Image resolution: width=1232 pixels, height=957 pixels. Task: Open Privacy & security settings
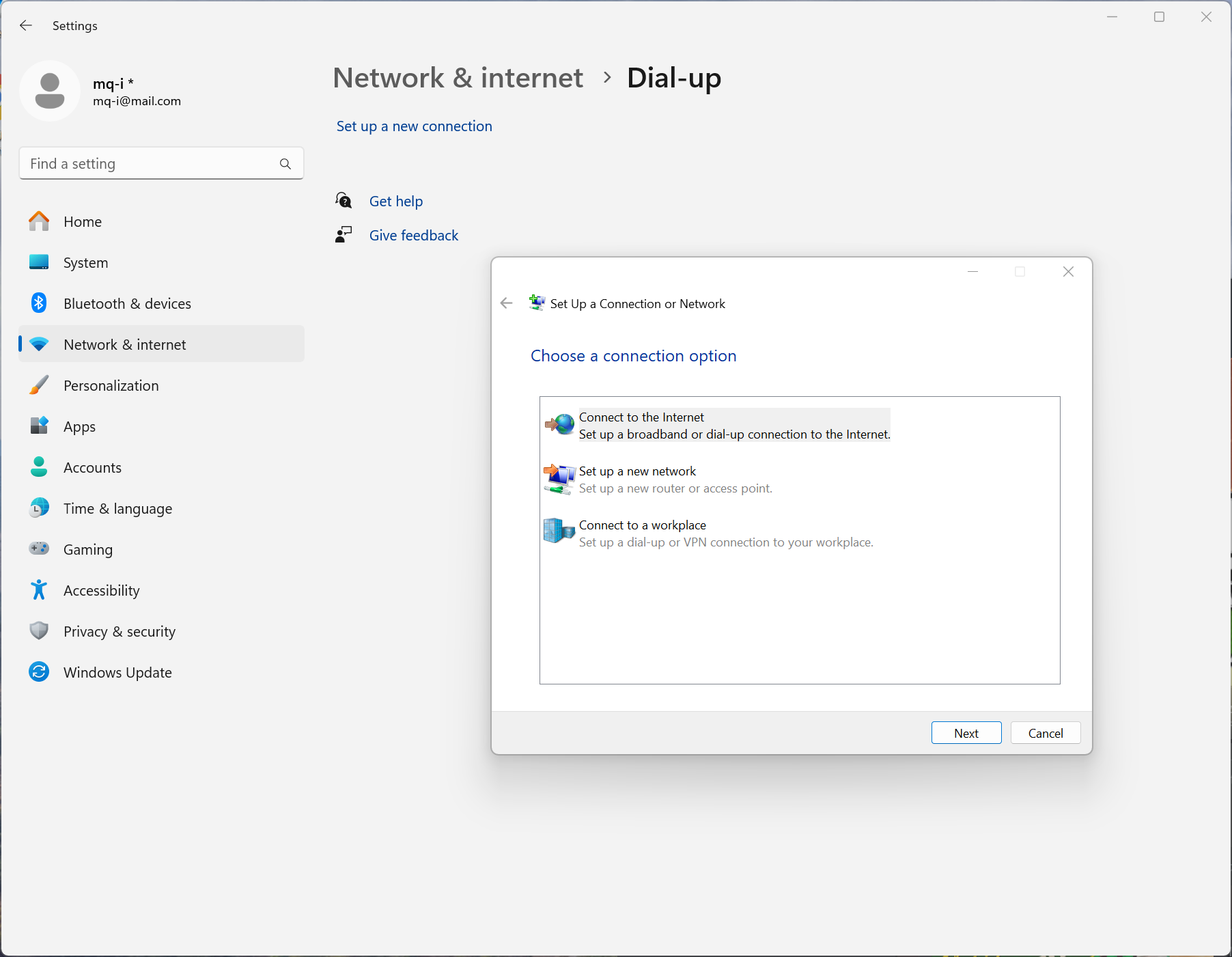[162, 631]
